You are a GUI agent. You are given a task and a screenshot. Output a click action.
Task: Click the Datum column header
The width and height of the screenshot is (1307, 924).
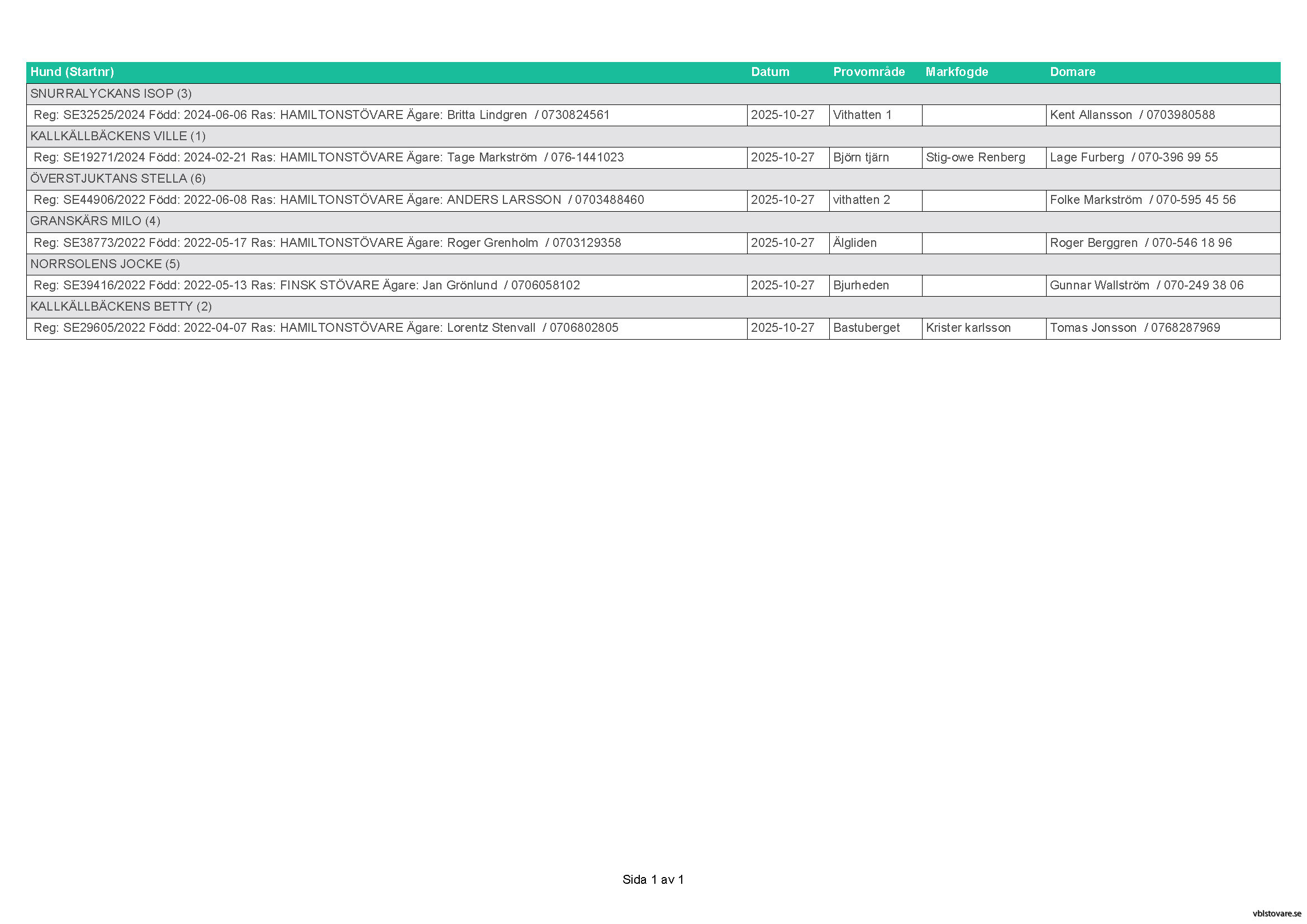769,72
